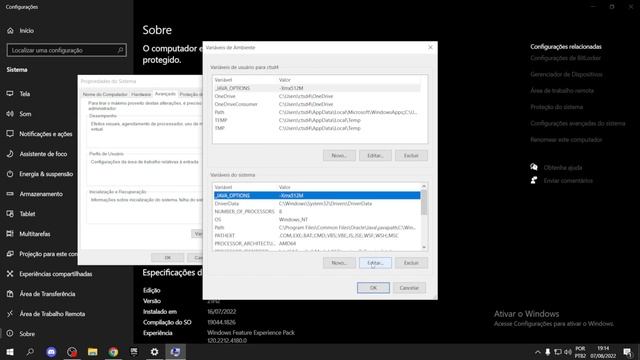Click Enviar comentários link
The image size is (640, 360).
click(568, 181)
